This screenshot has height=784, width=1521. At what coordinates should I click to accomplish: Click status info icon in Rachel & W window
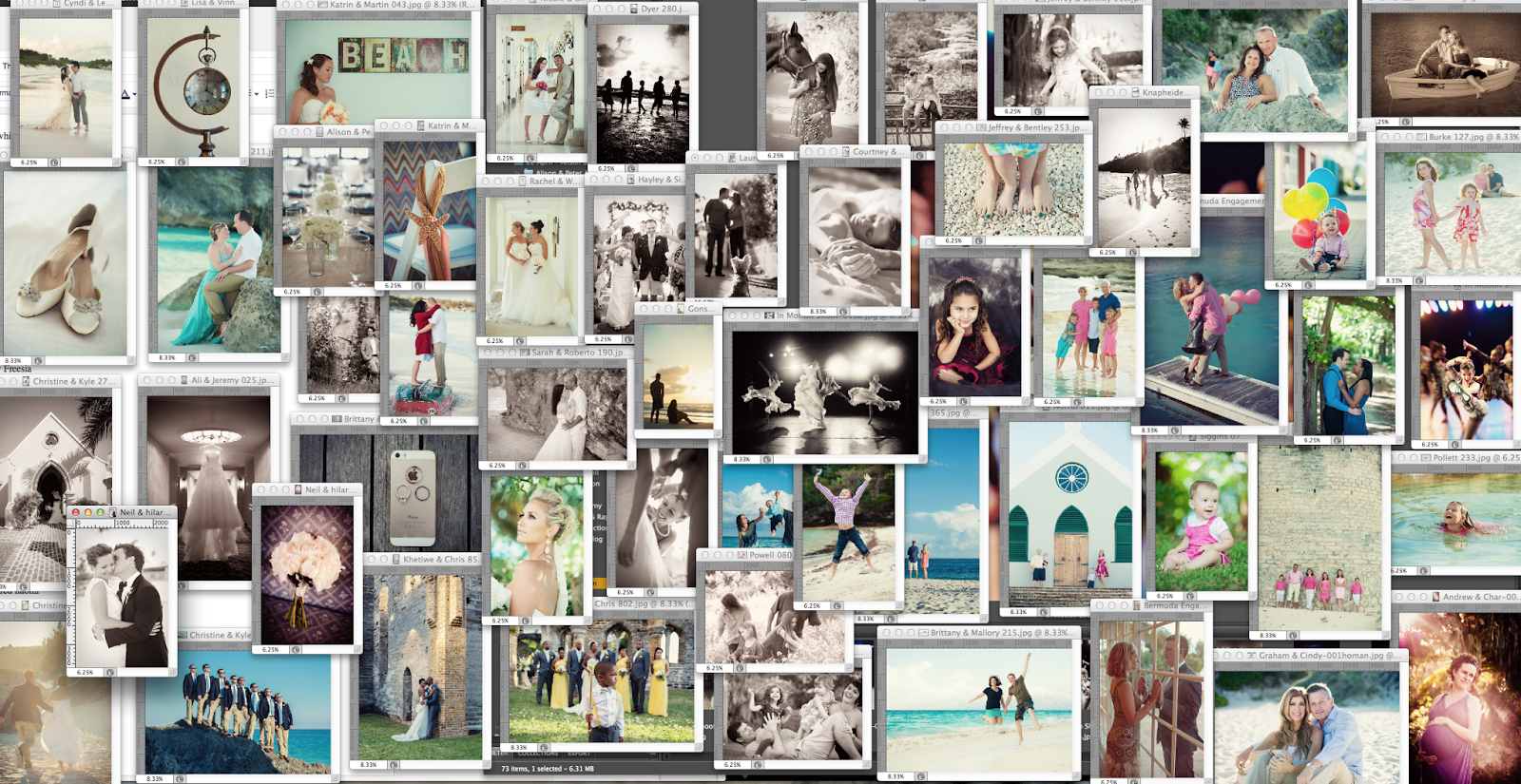(519, 340)
